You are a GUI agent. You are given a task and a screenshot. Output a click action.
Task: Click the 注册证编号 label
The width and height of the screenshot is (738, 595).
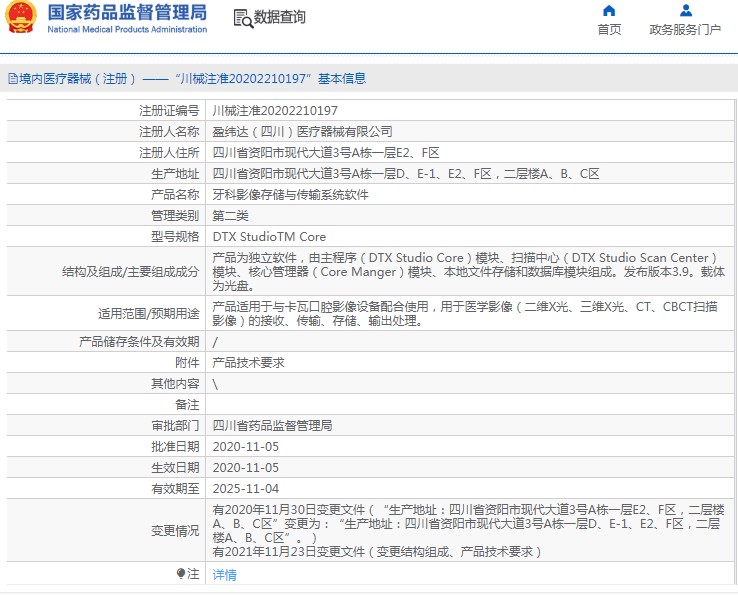click(x=169, y=111)
